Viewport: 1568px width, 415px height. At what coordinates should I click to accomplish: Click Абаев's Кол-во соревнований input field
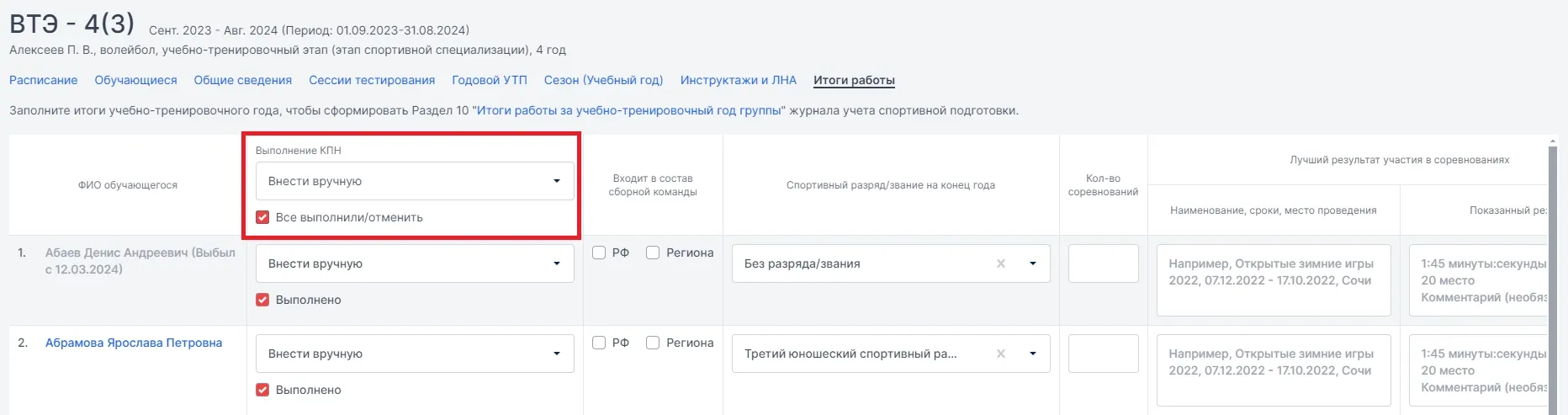click(1103, 263)
